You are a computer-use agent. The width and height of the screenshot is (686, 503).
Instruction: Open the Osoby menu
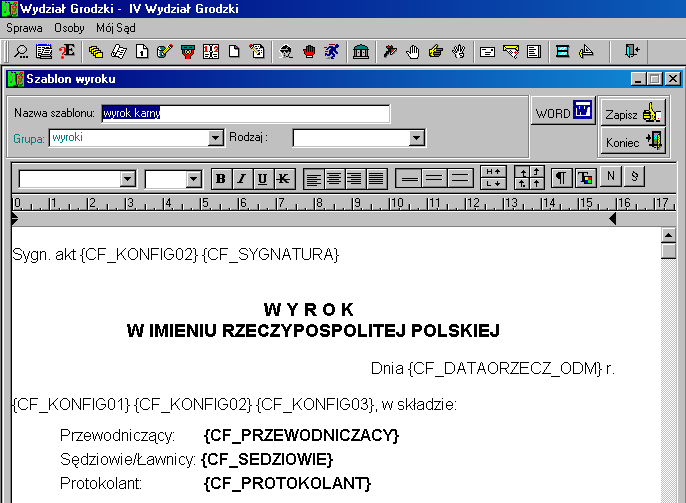click(x=69, y=28)
